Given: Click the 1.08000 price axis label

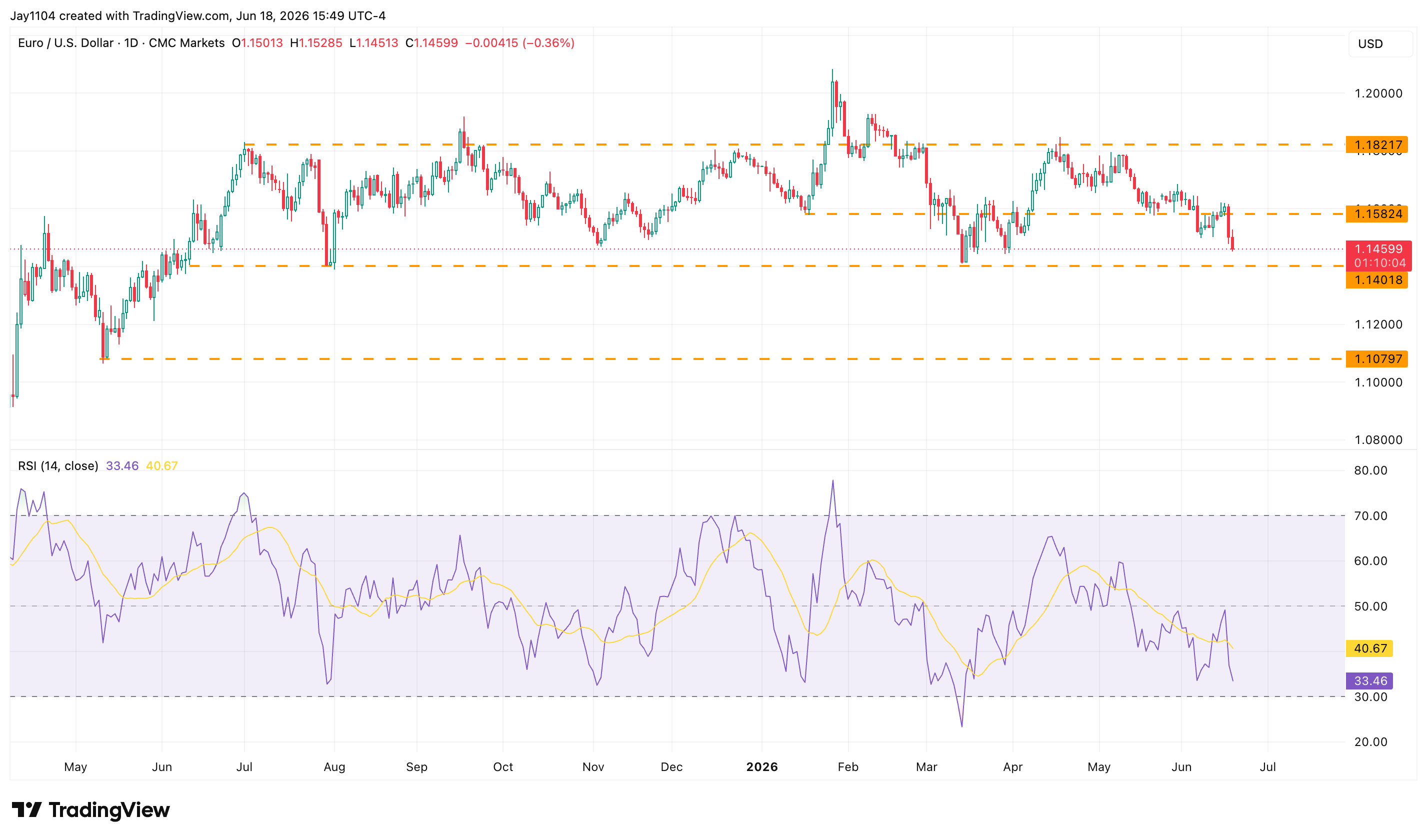Looking at the screenshot, I should [1378, 440].
